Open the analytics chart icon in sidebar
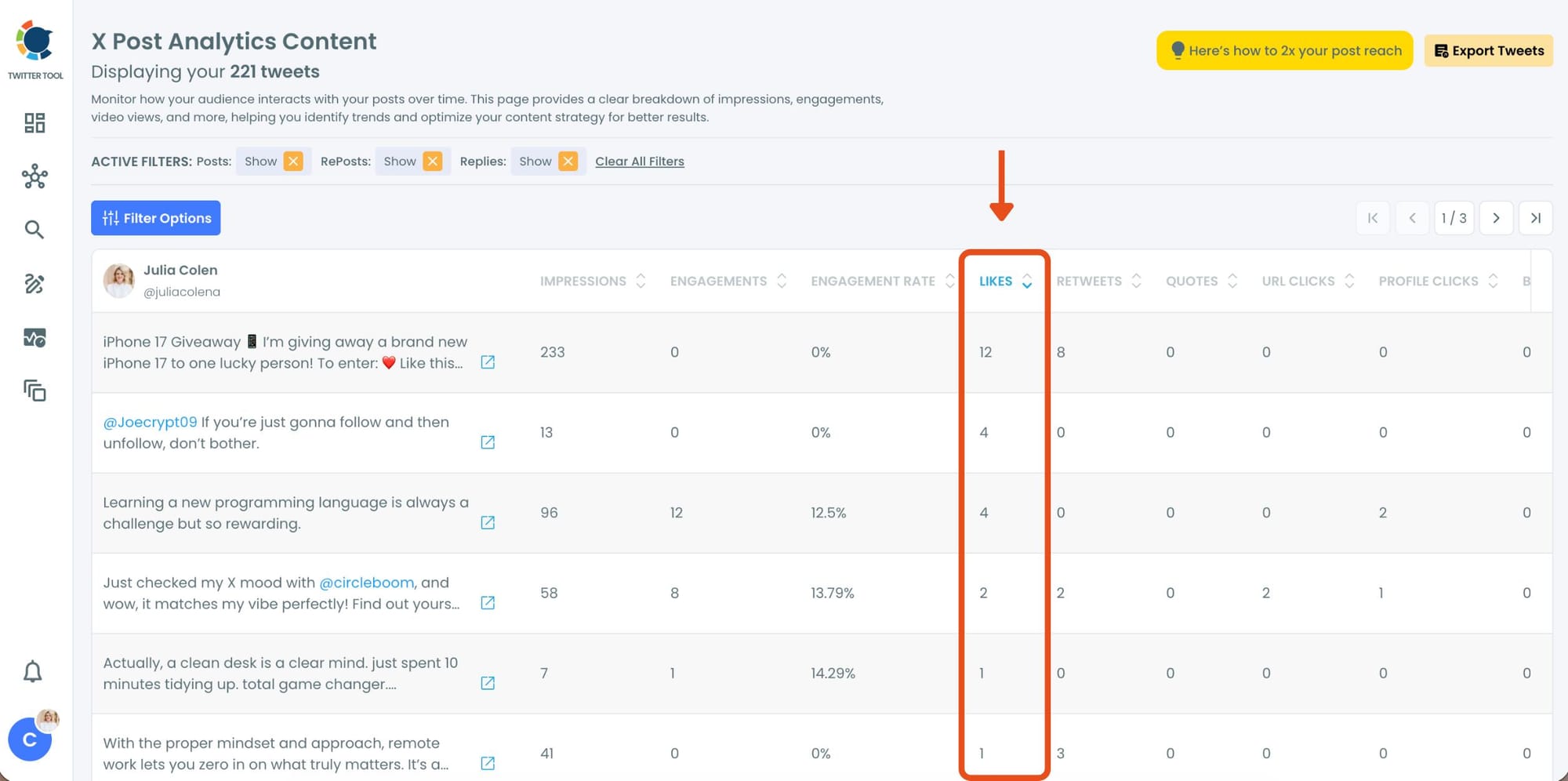The height and width of the screenshot is (781, 1568). coord(34,337)
